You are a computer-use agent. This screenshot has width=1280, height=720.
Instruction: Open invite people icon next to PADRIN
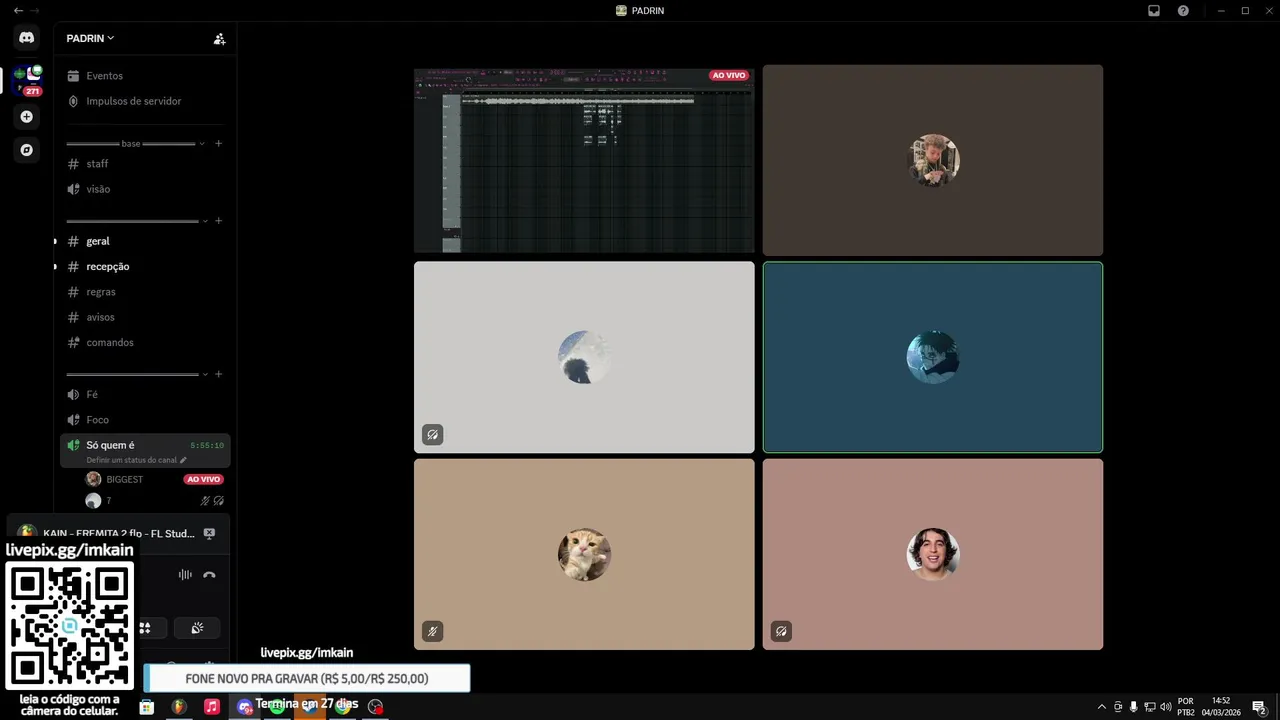point(219,39)
